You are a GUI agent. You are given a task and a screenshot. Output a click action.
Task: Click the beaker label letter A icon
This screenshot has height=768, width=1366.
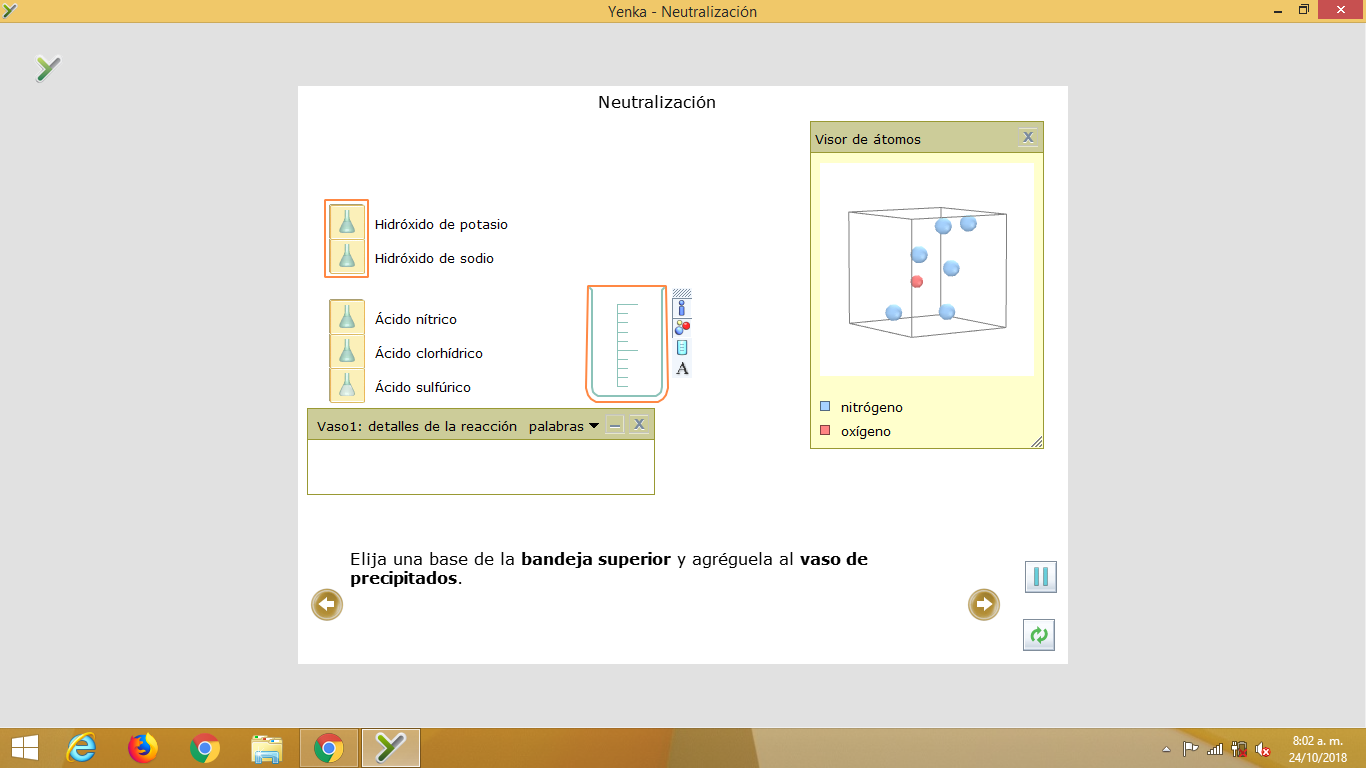click(x=682, y=368)
